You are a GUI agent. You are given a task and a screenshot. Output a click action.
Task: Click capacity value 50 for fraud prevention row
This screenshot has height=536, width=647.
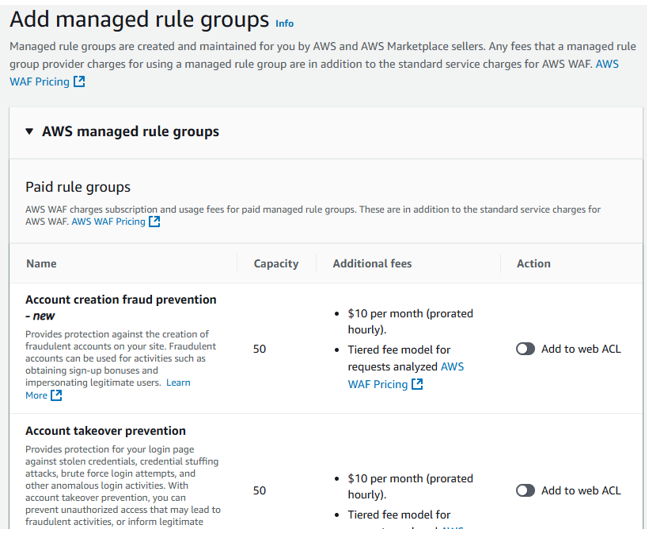[x=260, y=349]
